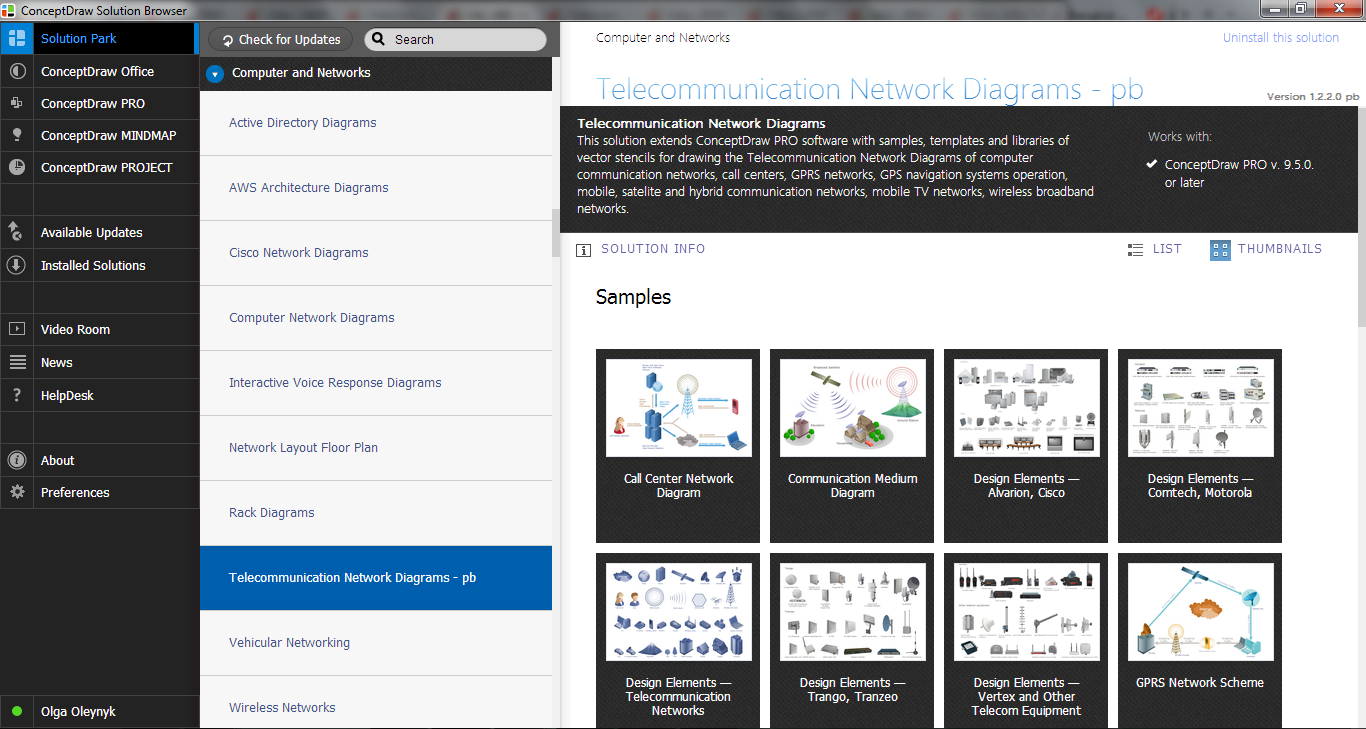
Task: Click Olga Oleynyk user name
Action: (x=78, y=712)
